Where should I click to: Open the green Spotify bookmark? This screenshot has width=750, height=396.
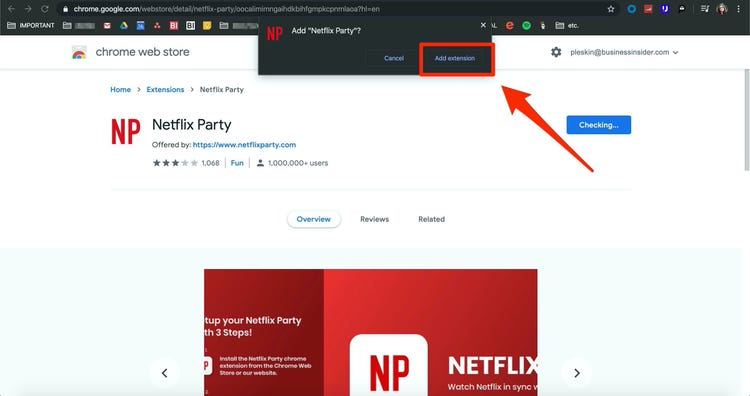(527, 25)
